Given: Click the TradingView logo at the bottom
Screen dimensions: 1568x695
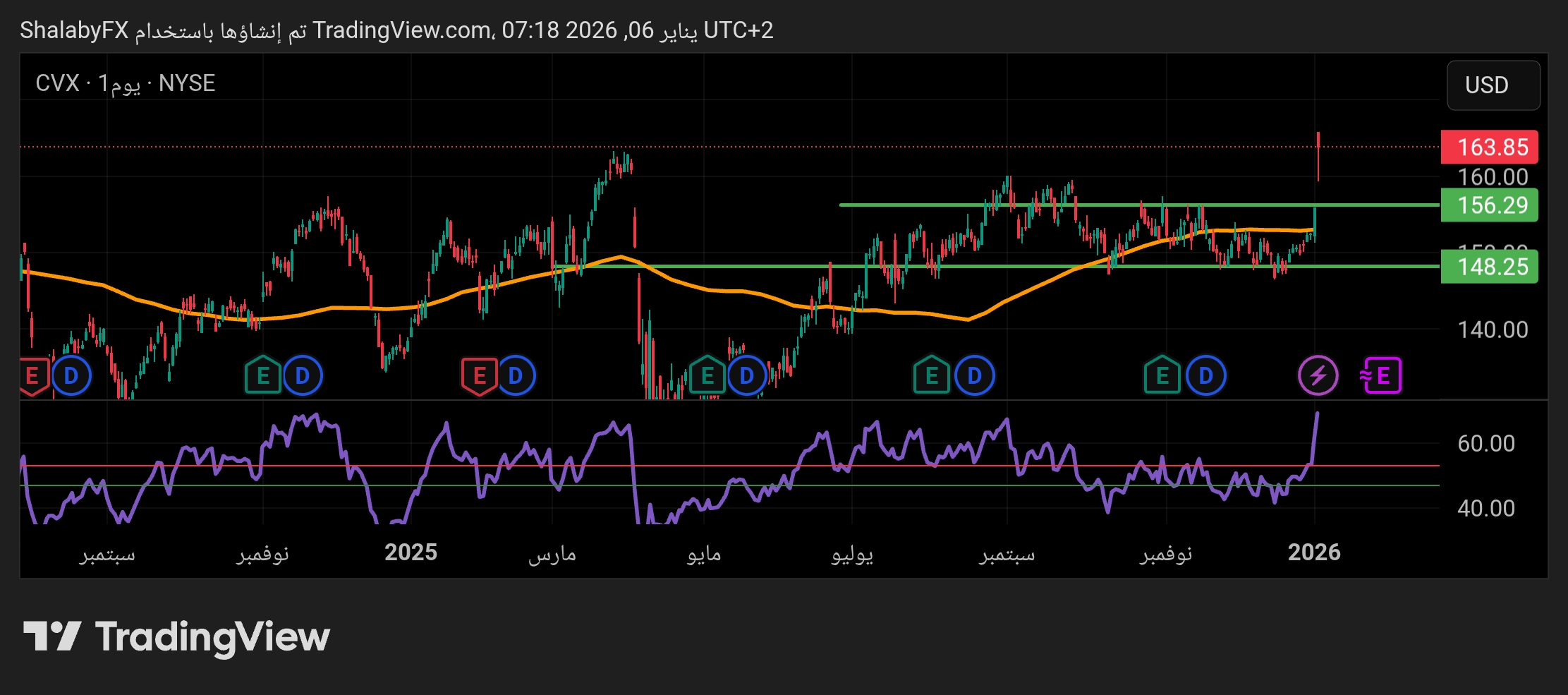Looking at the screenshot, I should 176,637.
